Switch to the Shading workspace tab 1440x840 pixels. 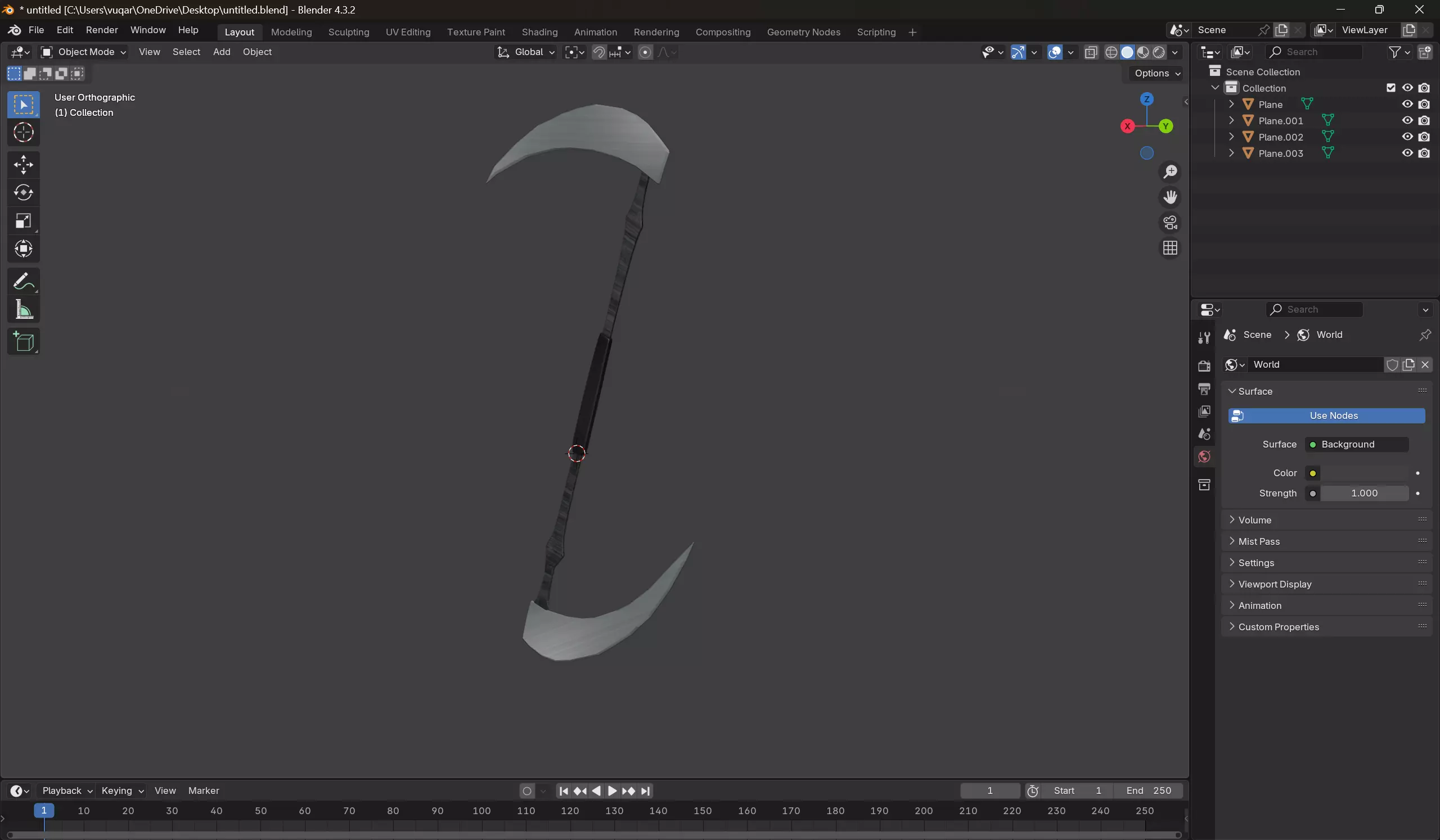pyautogui.click(x=539, y=32)
